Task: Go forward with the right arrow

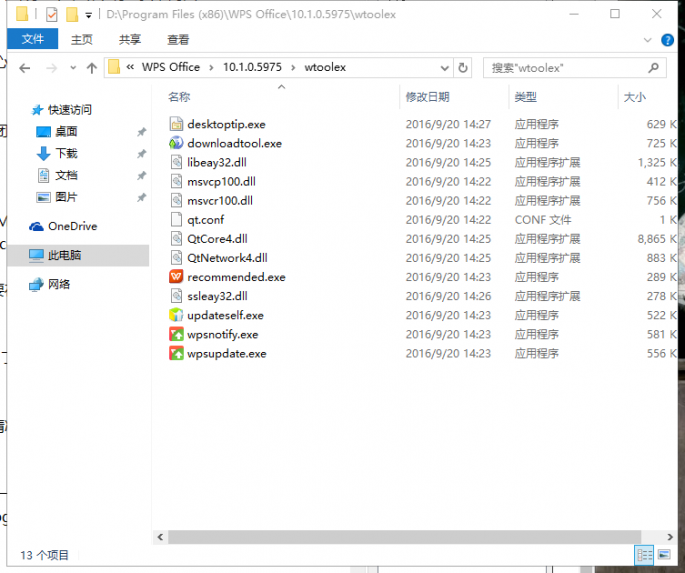Action: (52, 68)
